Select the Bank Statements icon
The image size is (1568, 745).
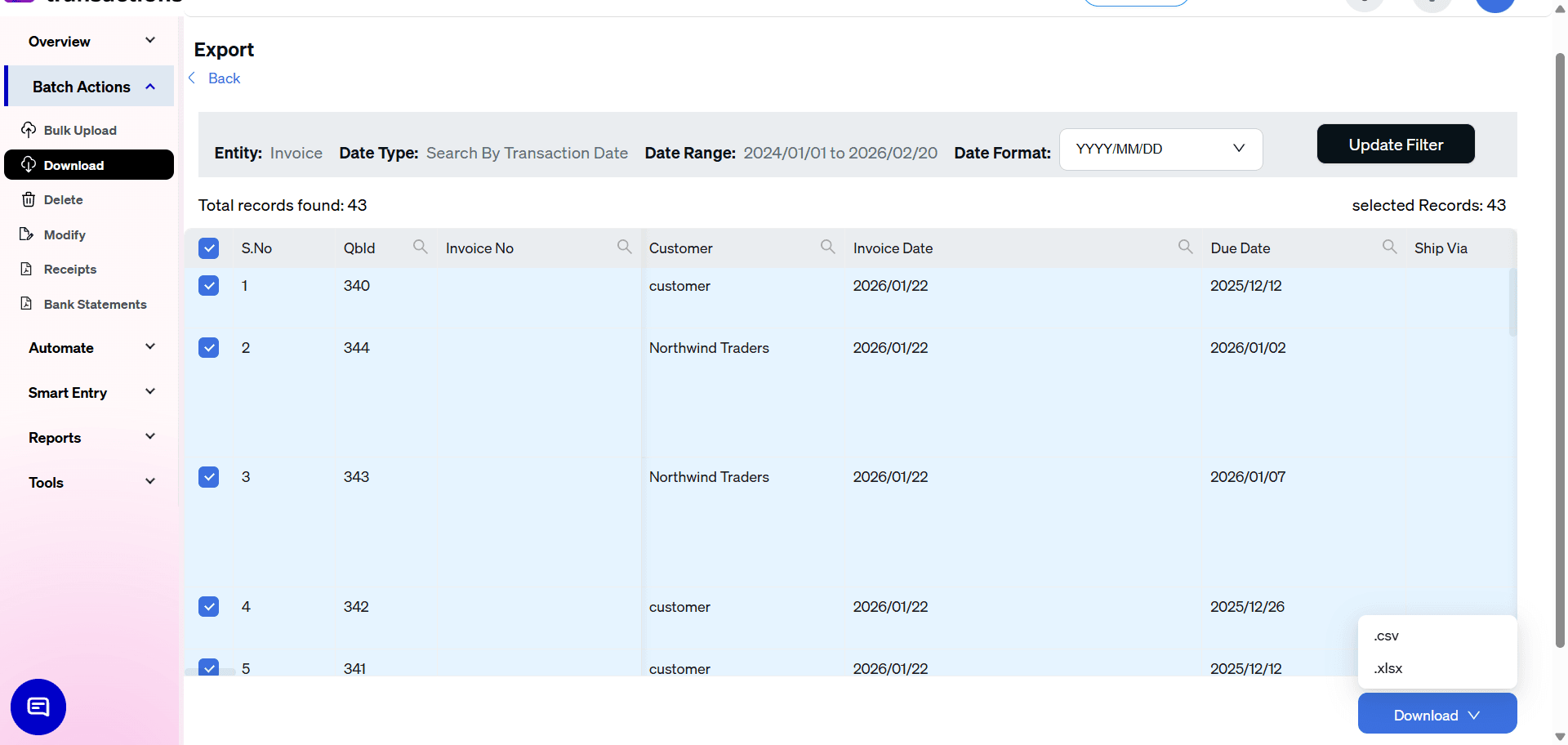point(29,304)
